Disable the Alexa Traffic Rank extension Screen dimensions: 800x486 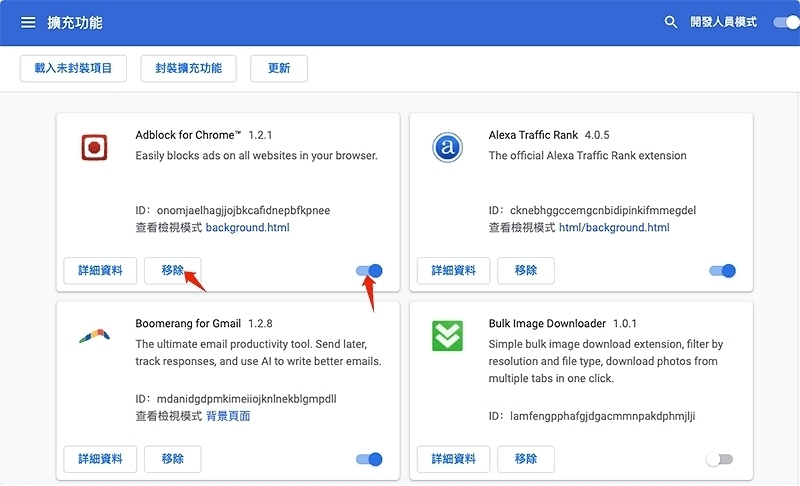(722, 271)
